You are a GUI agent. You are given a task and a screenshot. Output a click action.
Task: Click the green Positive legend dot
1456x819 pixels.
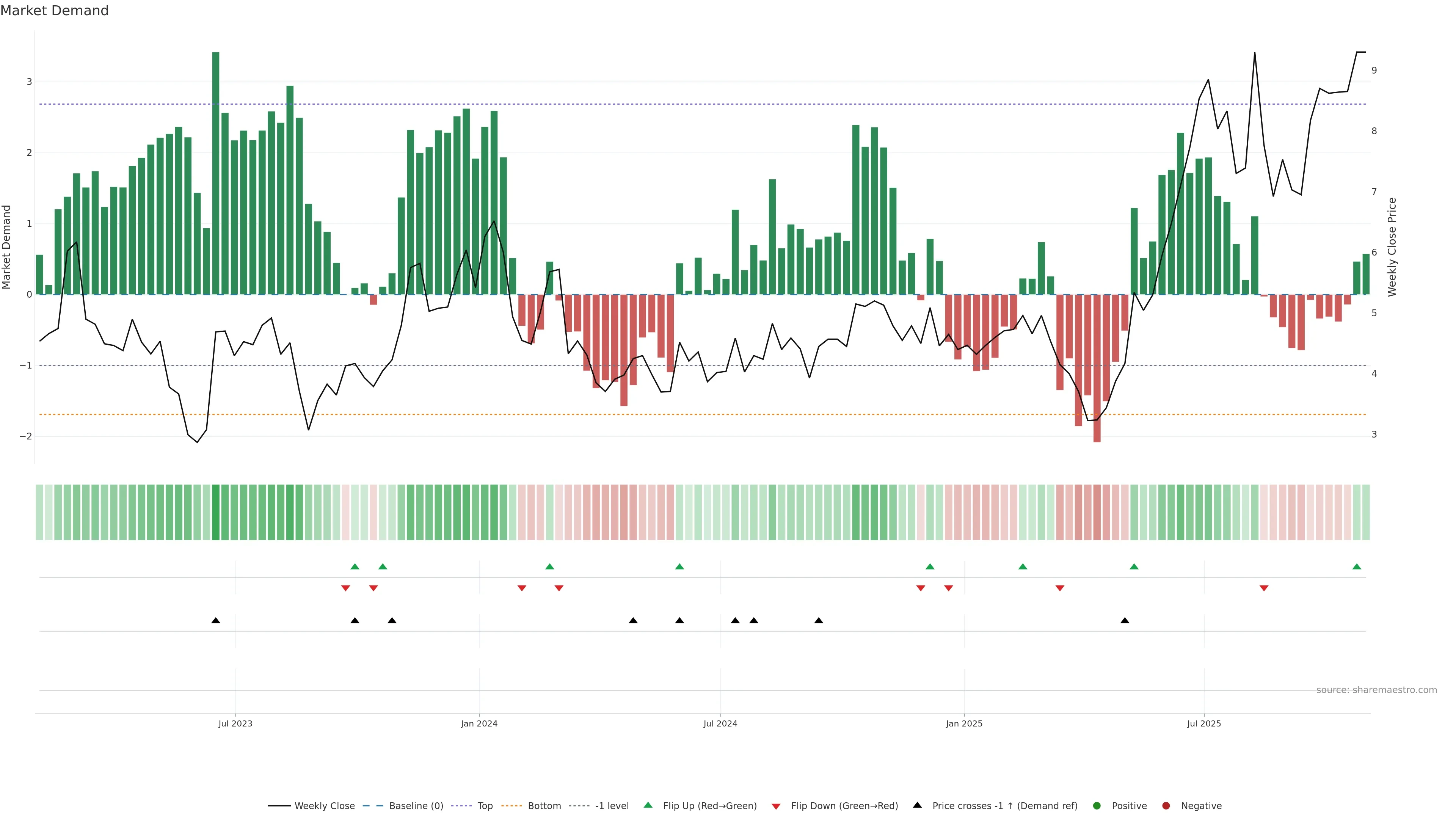pos(1097,805)
